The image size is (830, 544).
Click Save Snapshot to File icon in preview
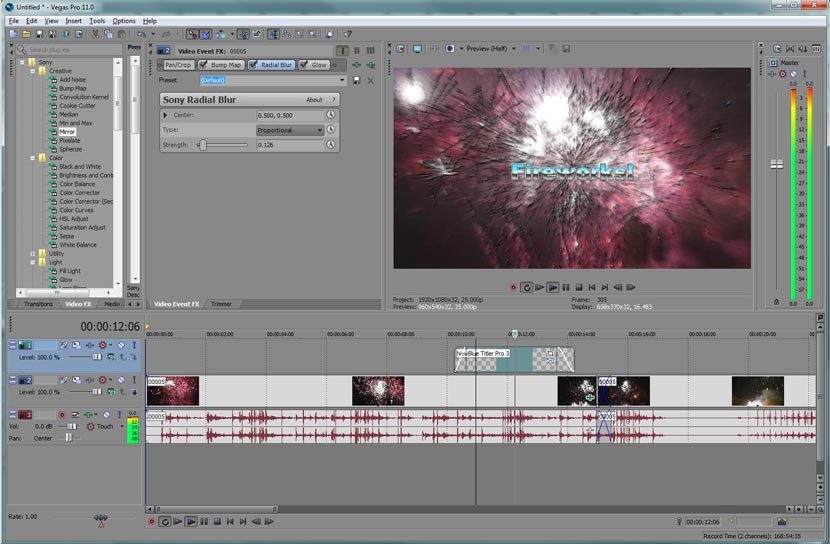click(x=566, y=49)
